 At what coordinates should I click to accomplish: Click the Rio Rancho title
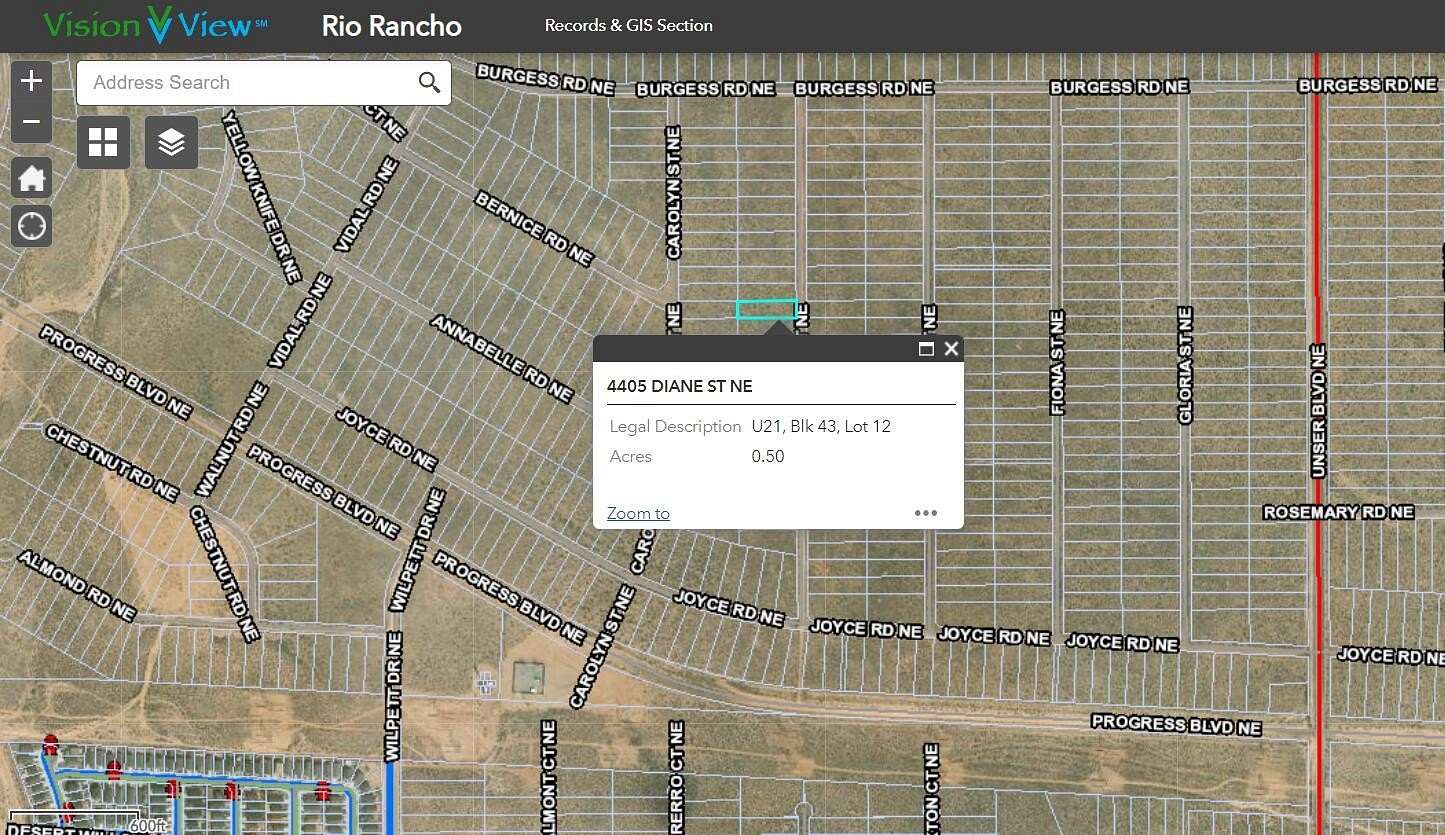tap(391, 25)
